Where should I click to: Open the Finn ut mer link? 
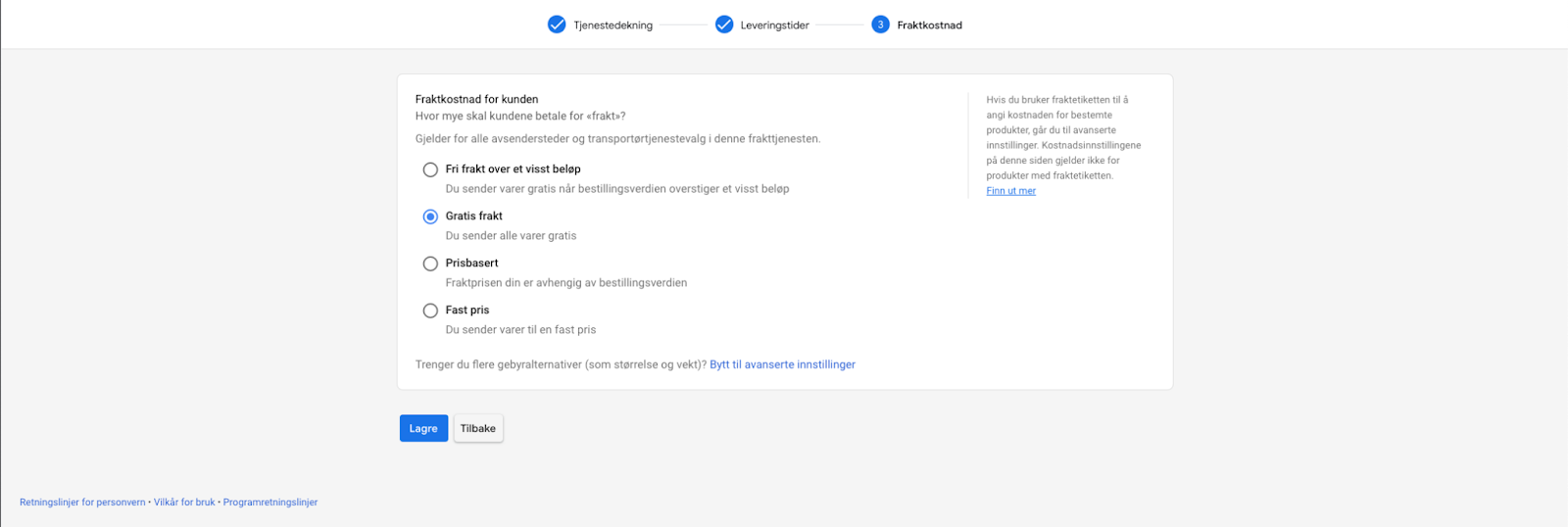(1010, 191)
